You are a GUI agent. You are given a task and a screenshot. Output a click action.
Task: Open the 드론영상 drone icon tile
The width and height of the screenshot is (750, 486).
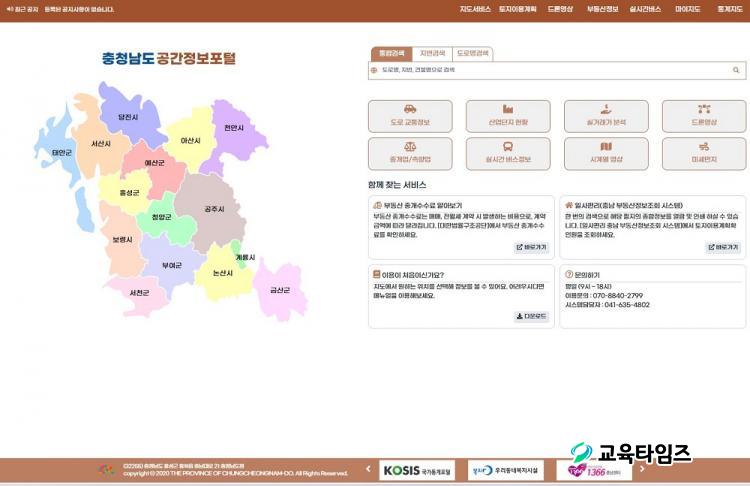(704, 116)
